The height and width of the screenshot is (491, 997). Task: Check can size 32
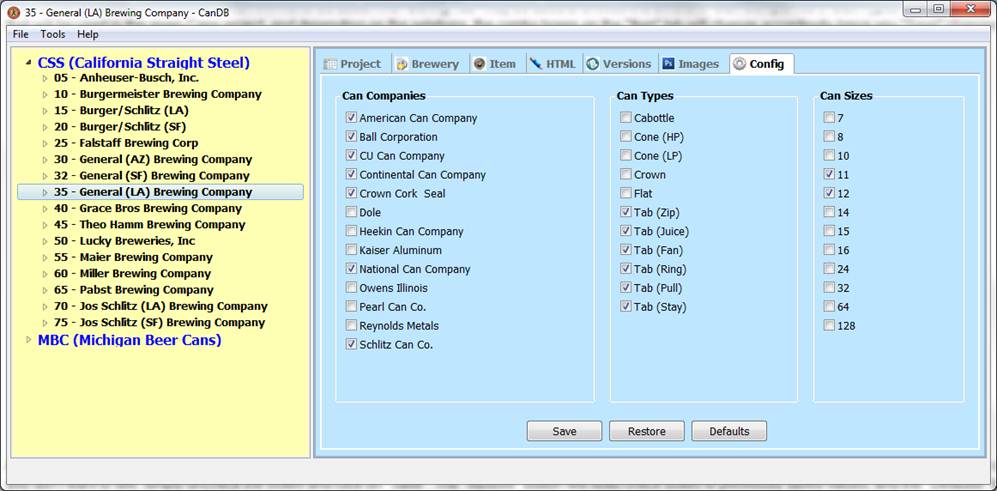pos(829,287)
